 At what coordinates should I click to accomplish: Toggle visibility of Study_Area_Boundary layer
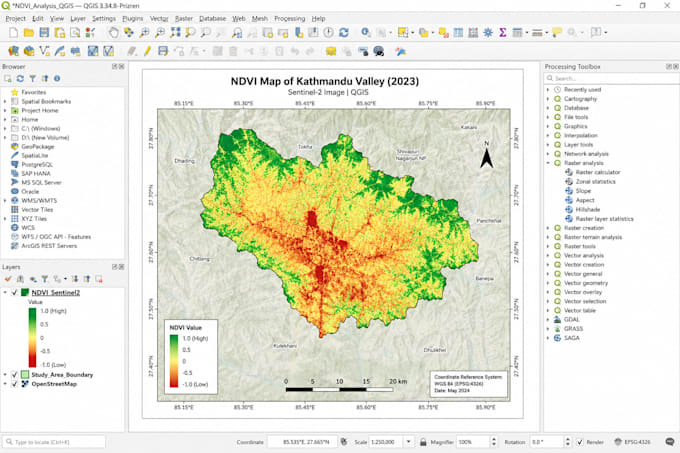[x=14, y=375]
